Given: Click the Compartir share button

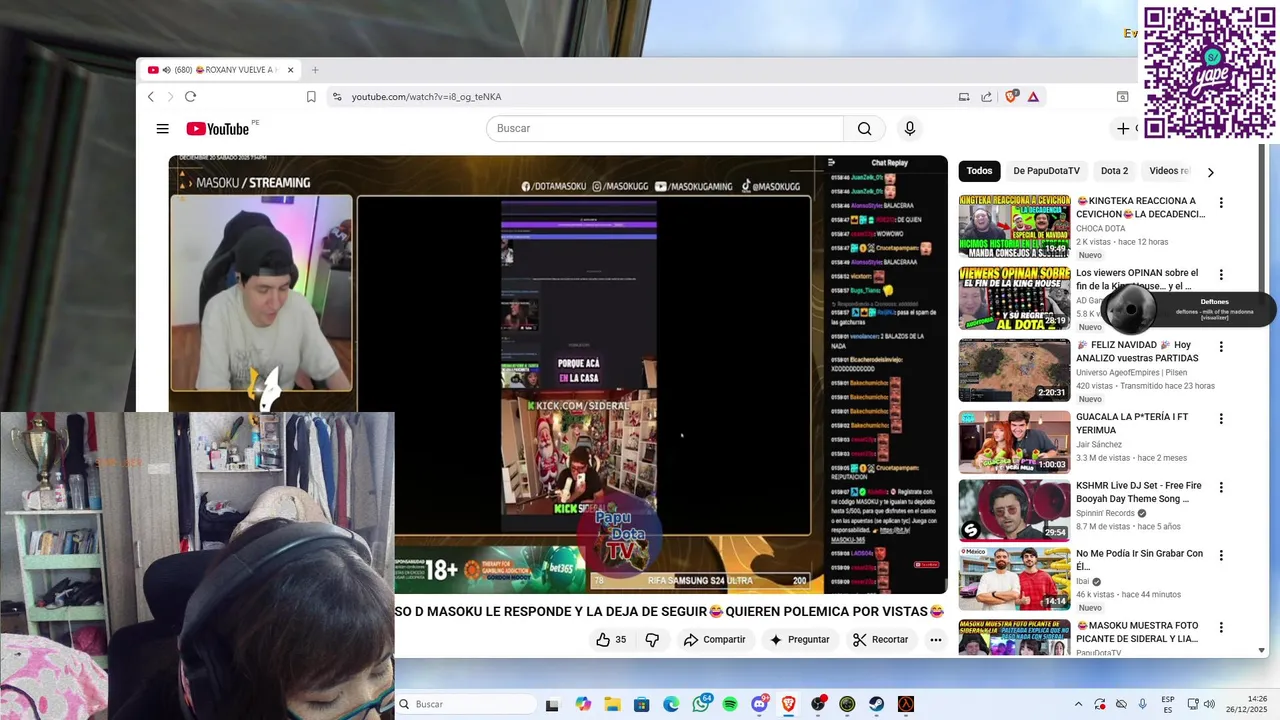Looking at the screenshot, I should tap(714, 640).
